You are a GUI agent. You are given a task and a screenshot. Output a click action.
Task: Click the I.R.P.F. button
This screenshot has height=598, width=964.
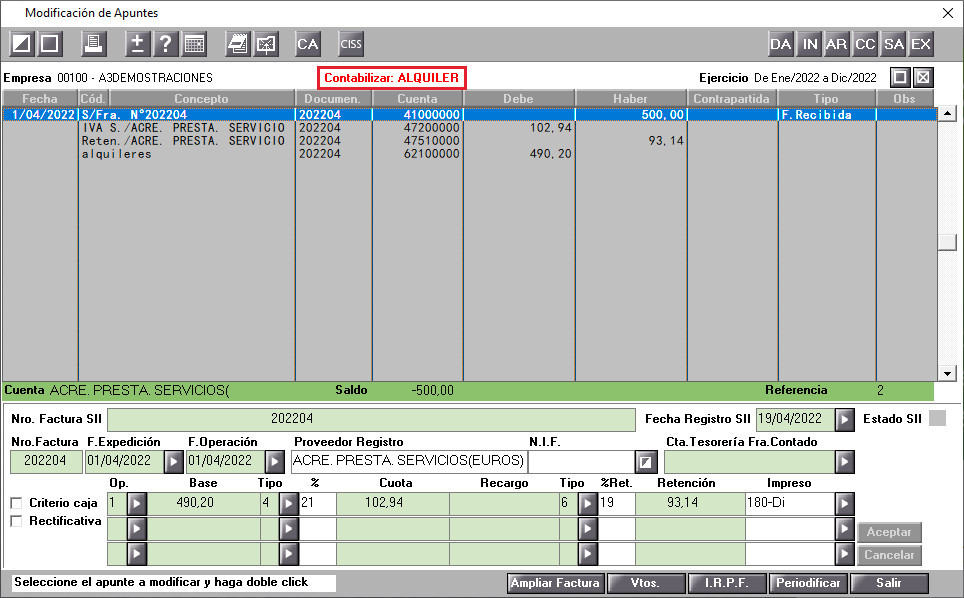pos(727,583)
